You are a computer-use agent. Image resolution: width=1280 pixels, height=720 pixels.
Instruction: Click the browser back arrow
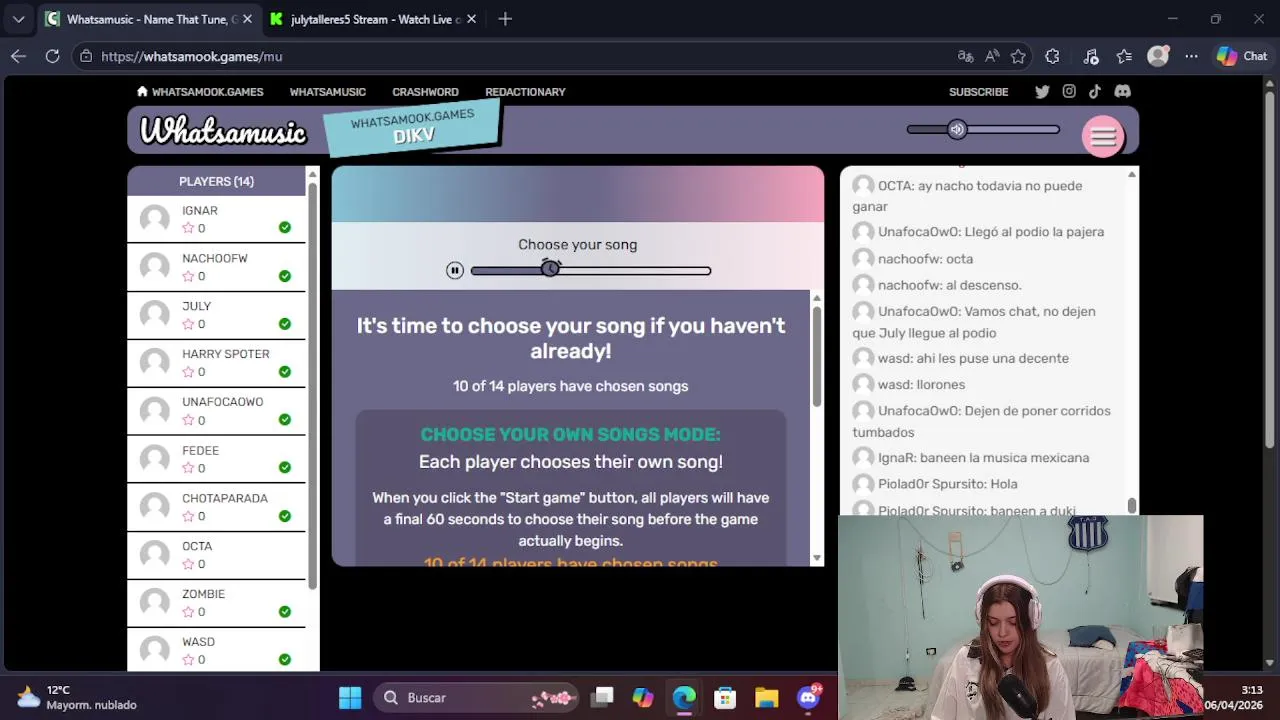click(18, 56)
